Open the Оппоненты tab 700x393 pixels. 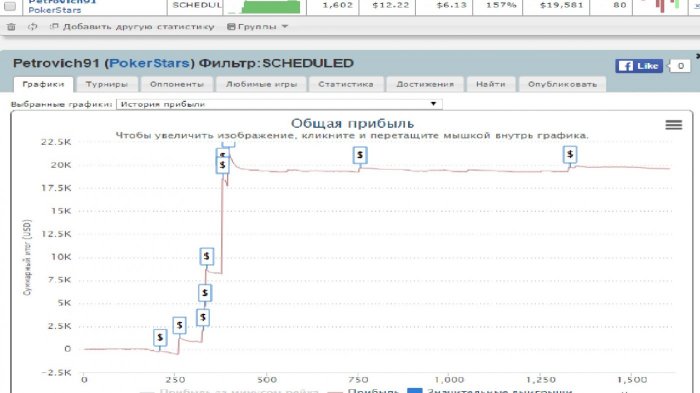(177, 84)
